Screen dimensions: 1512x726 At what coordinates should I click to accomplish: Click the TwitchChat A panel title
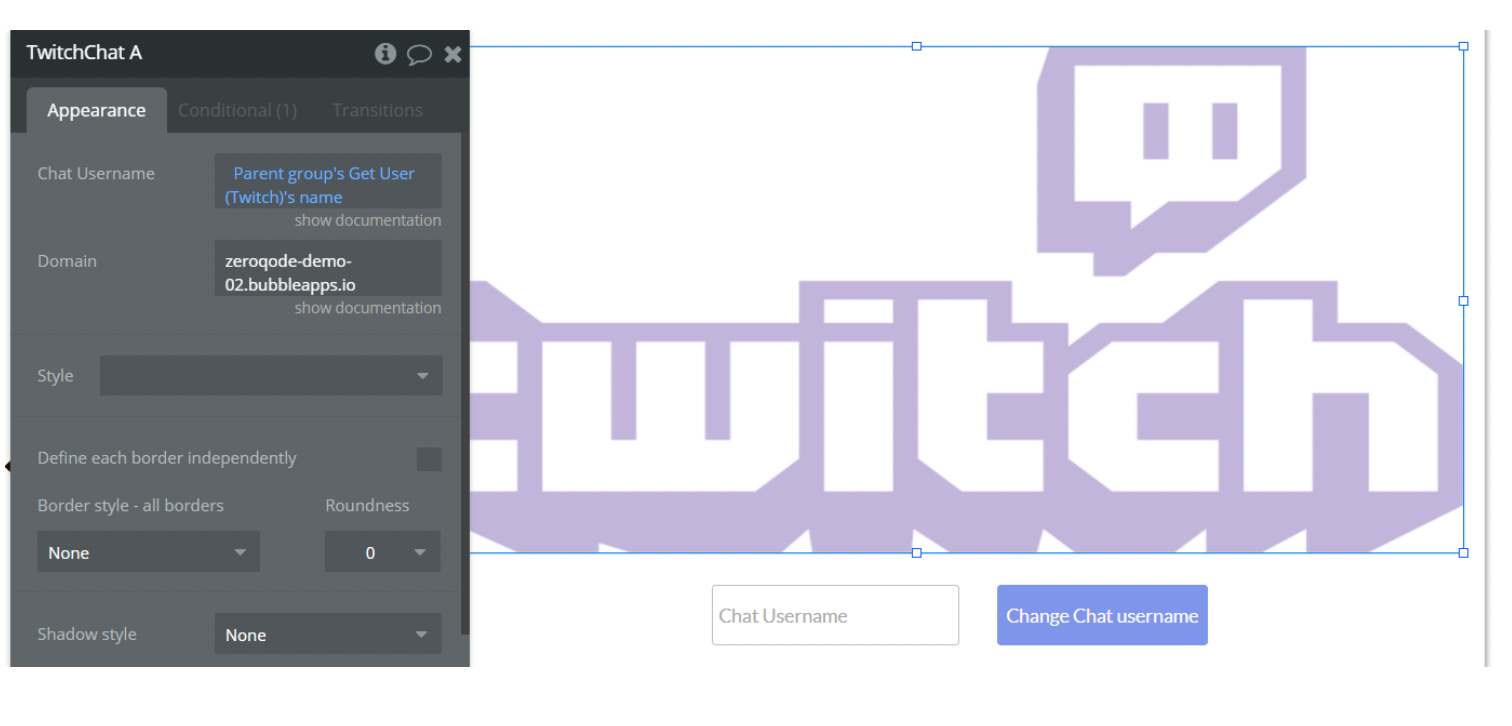click(x=84, y=53)
